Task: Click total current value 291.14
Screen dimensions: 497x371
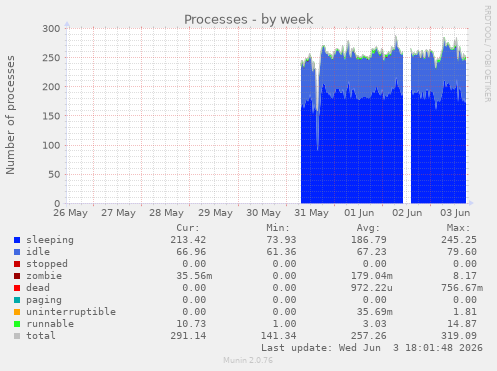Action: tap(188, 336)
